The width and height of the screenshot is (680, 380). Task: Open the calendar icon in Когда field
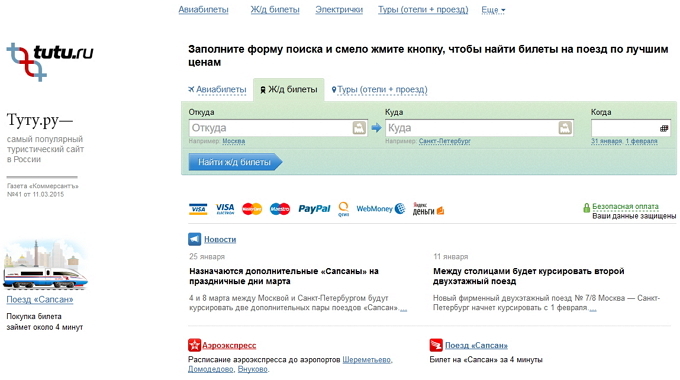click(x=664, y=128)
